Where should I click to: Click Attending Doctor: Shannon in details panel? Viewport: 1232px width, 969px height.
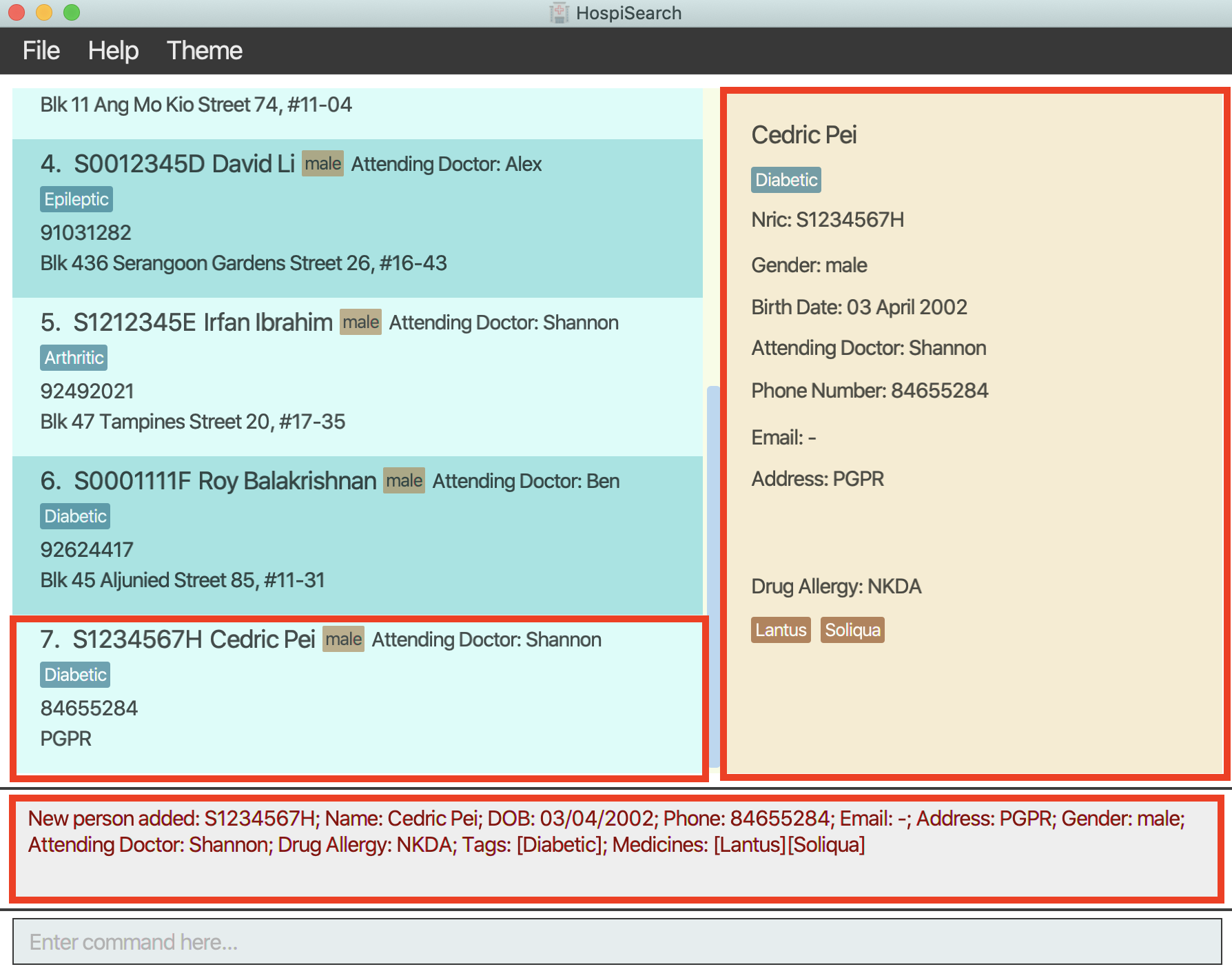pos(869,348)
